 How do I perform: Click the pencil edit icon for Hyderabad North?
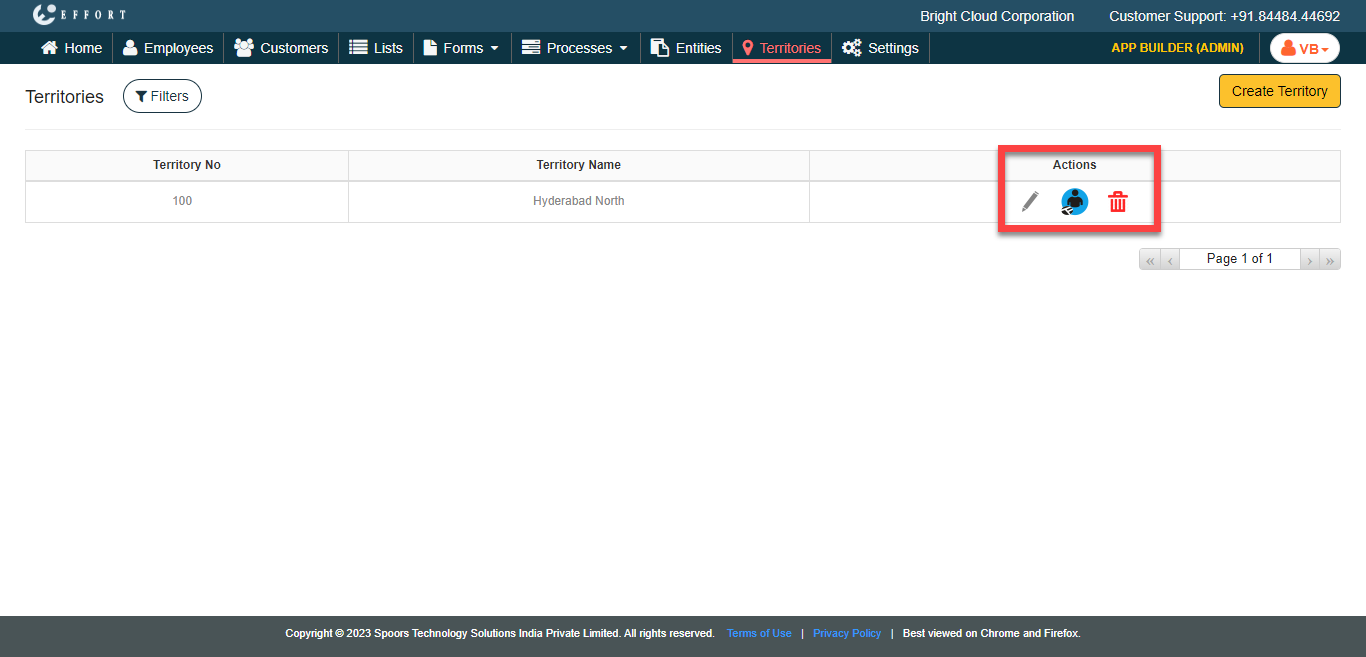tap(1030, 202)
